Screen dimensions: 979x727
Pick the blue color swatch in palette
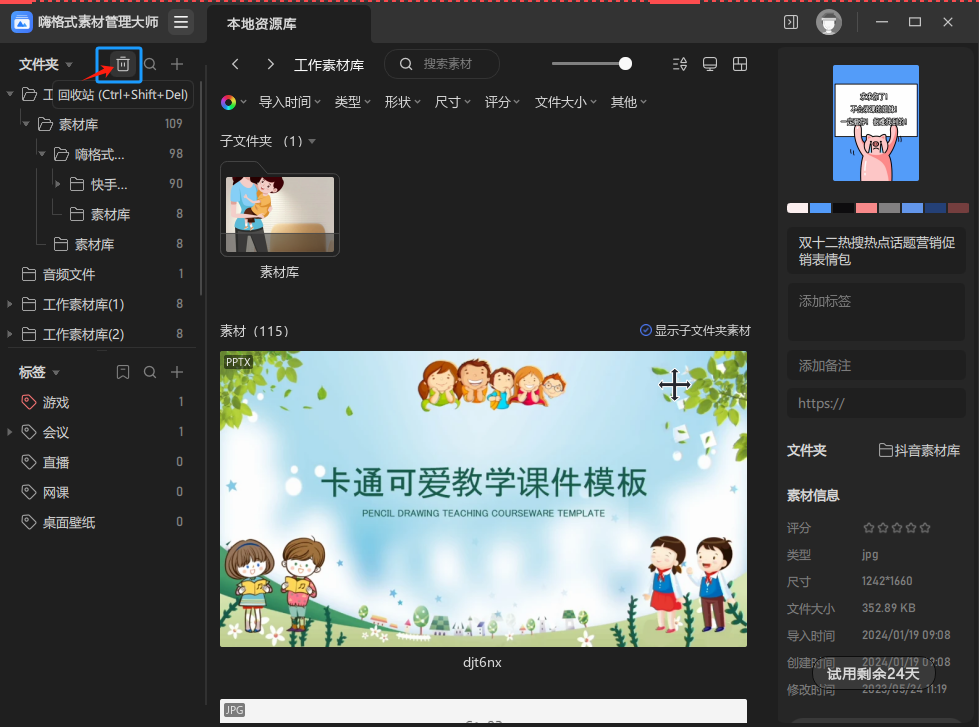coord(820,208)
